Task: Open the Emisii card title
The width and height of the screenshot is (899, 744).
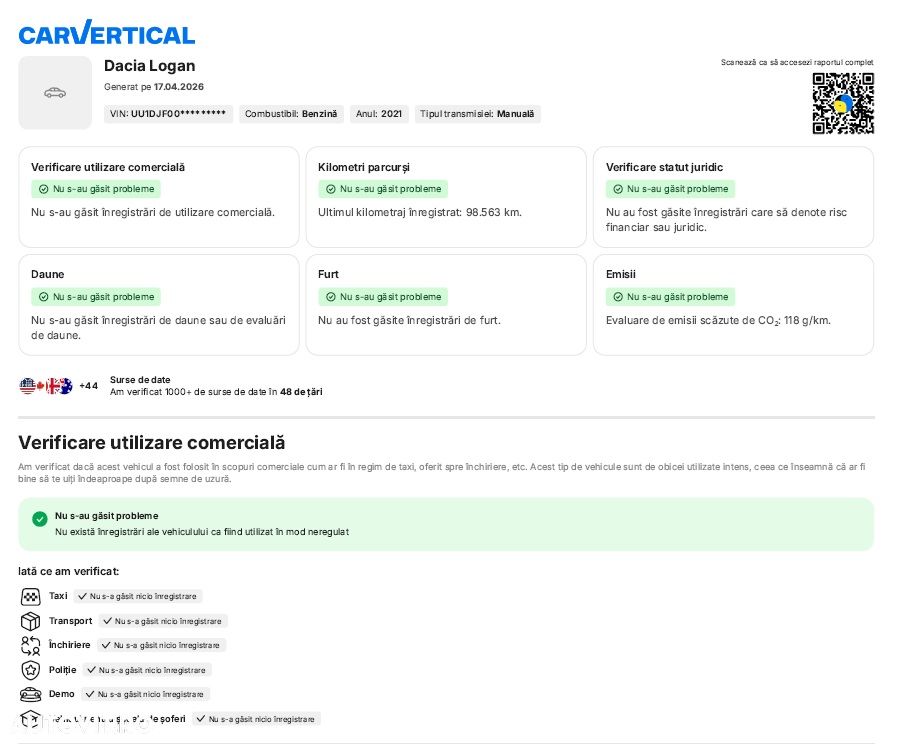Action: 620,275
